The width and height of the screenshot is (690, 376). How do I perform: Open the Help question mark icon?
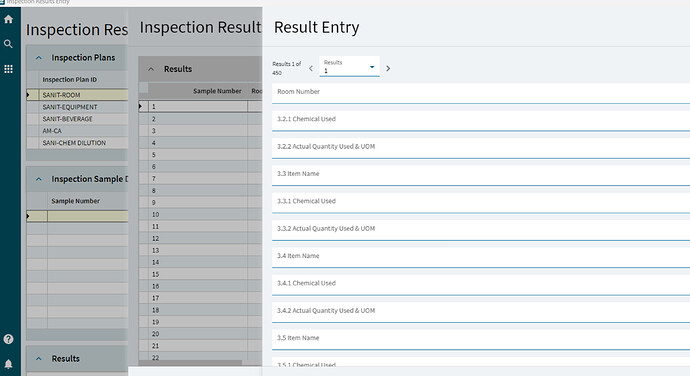pyautogui.click(x=8, y=339)
